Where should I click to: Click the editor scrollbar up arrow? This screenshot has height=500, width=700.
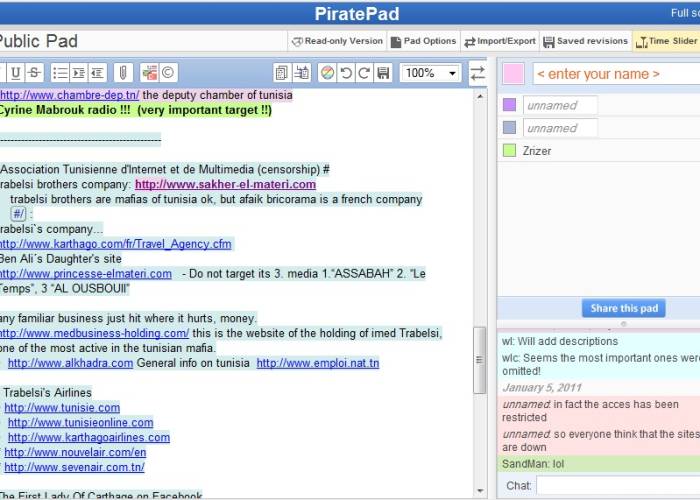point(480,96)
